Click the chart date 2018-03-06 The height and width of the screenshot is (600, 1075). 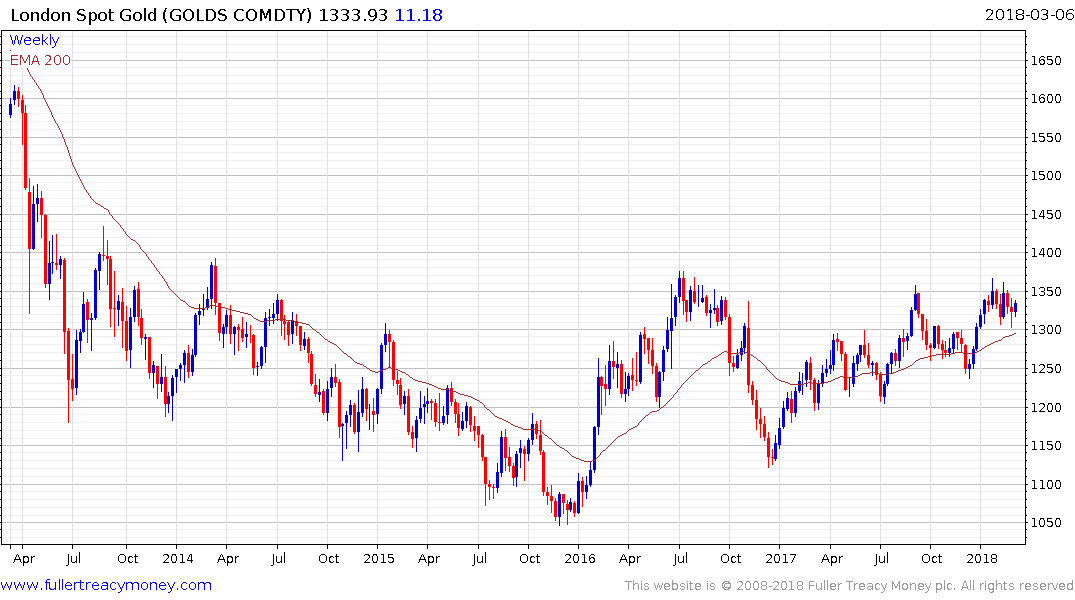1029,14
